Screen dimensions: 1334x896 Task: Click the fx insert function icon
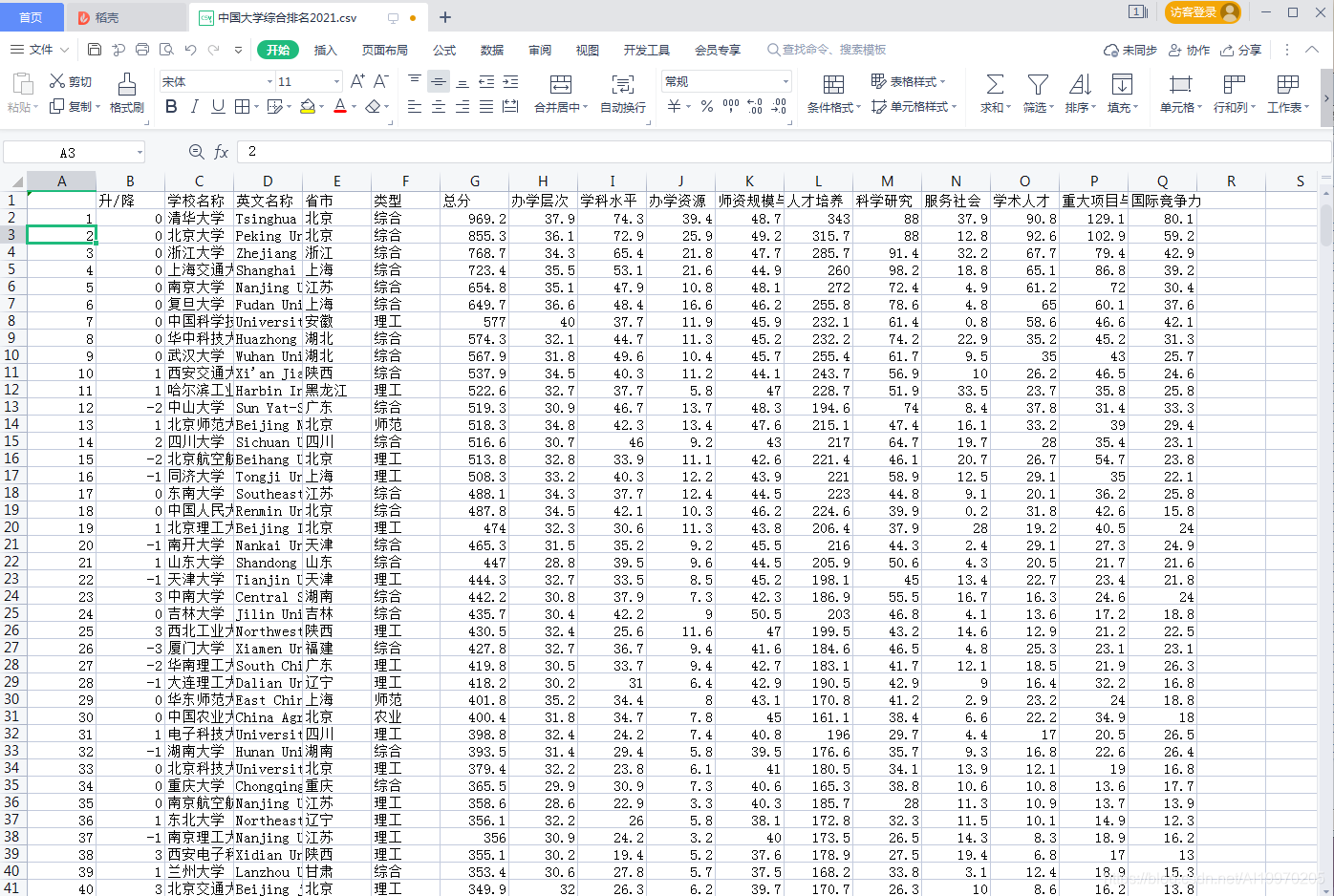point(222,152)
